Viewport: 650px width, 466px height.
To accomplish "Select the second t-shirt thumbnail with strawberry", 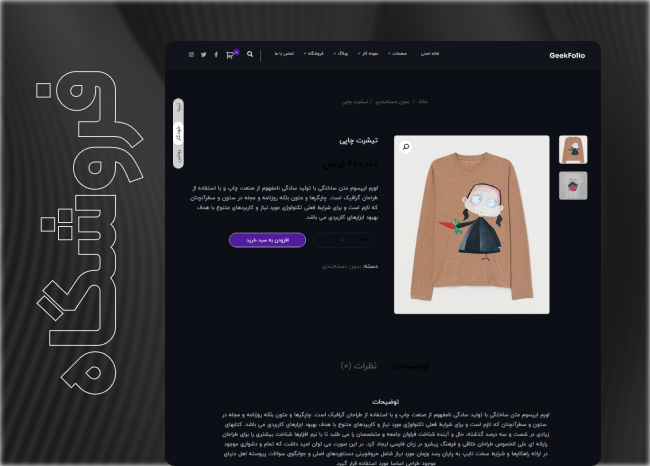I will pos(573,186).
